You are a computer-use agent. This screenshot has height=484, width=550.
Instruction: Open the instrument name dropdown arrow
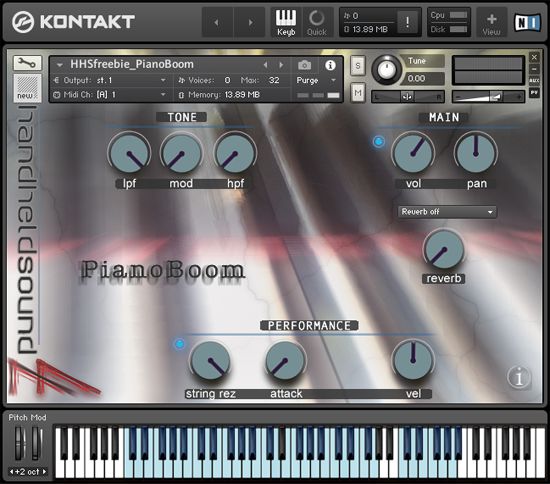(59, 65)
